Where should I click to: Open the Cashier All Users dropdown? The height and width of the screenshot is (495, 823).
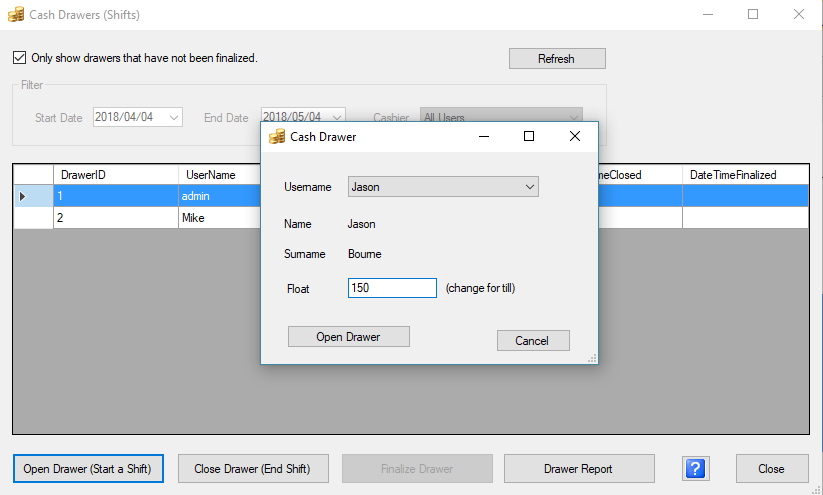coord(573,118)
